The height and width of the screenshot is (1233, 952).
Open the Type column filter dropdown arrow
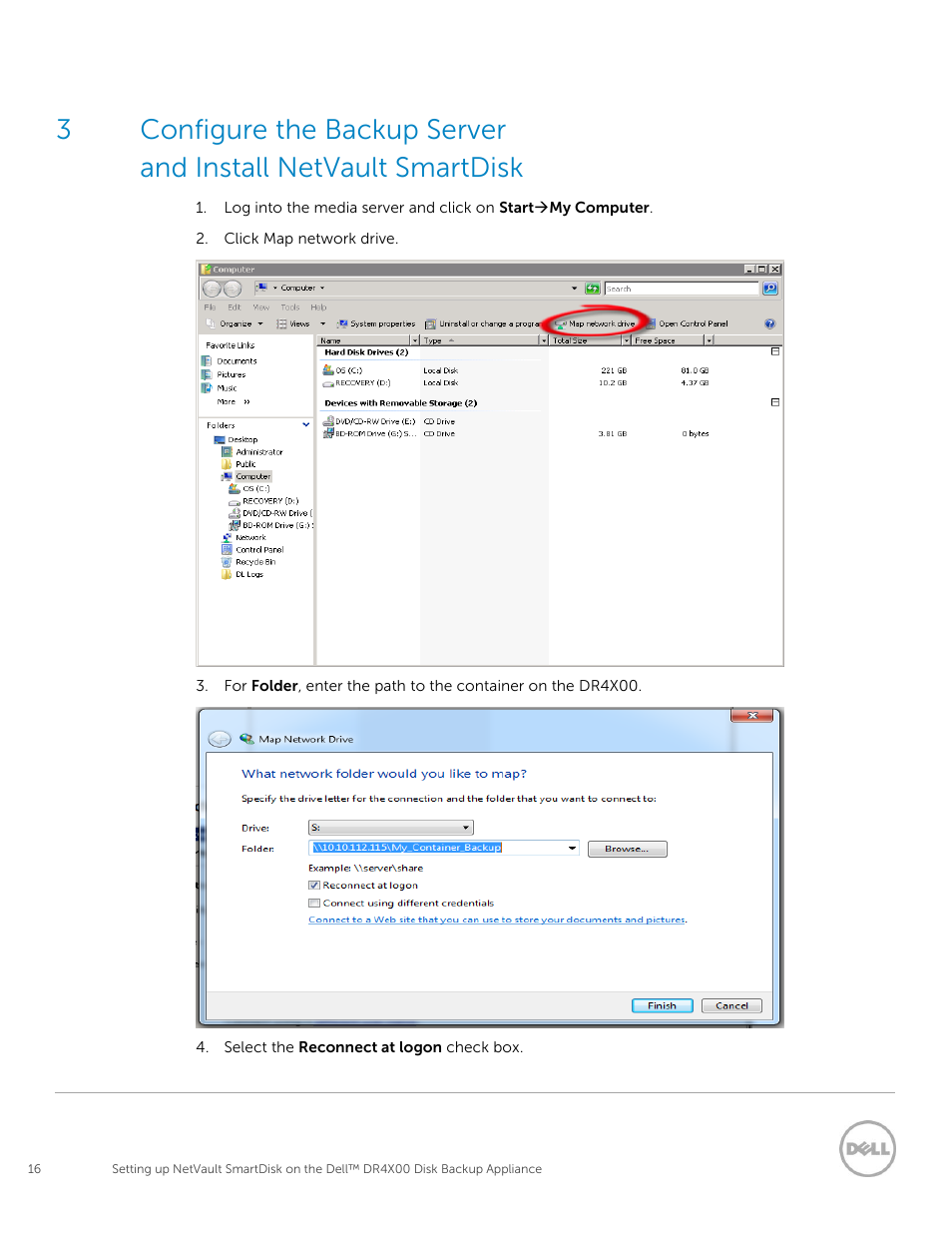coord(544,340)
